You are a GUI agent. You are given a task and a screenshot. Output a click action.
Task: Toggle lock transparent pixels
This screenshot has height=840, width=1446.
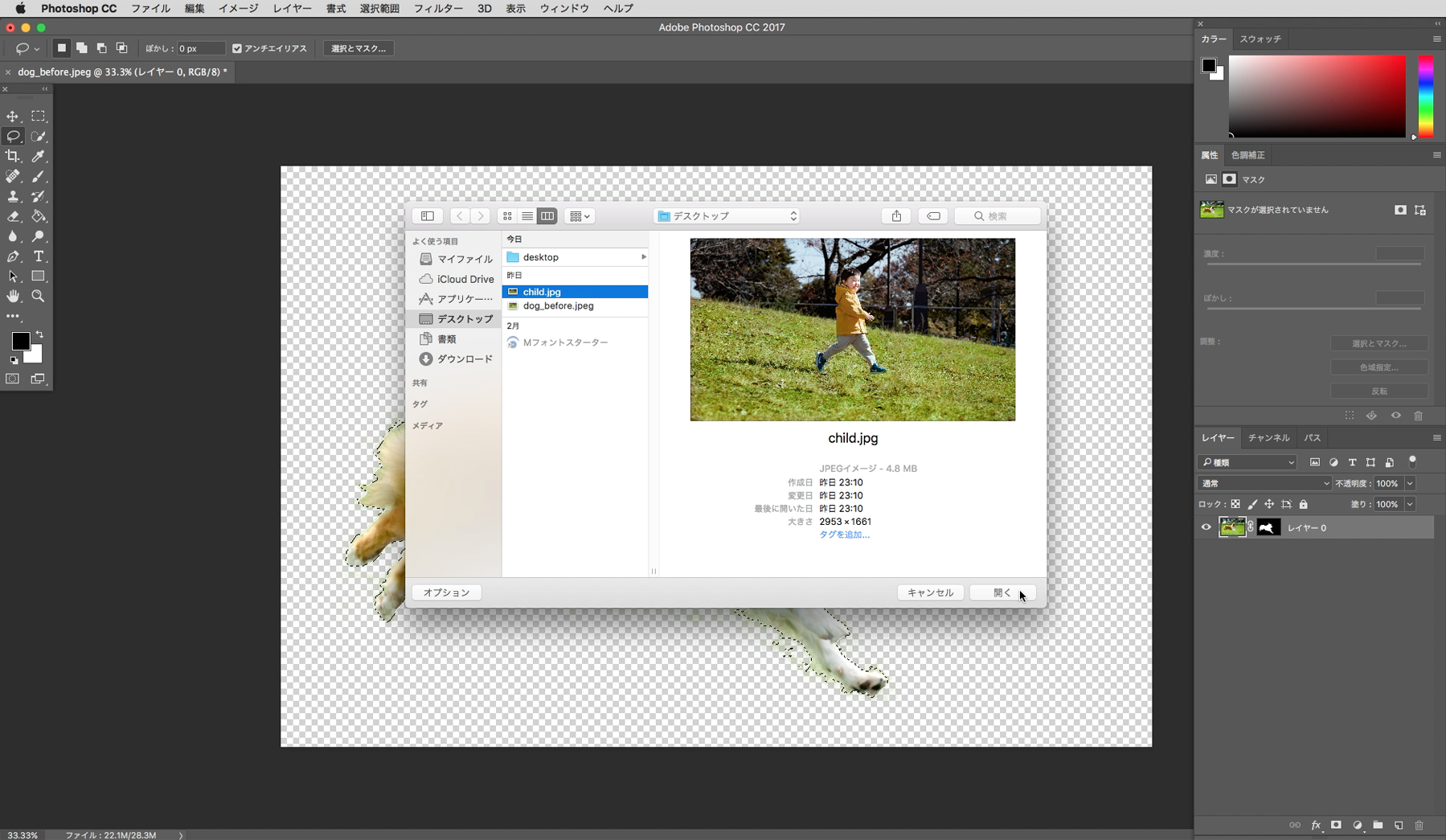click(x=1235, y=505)
